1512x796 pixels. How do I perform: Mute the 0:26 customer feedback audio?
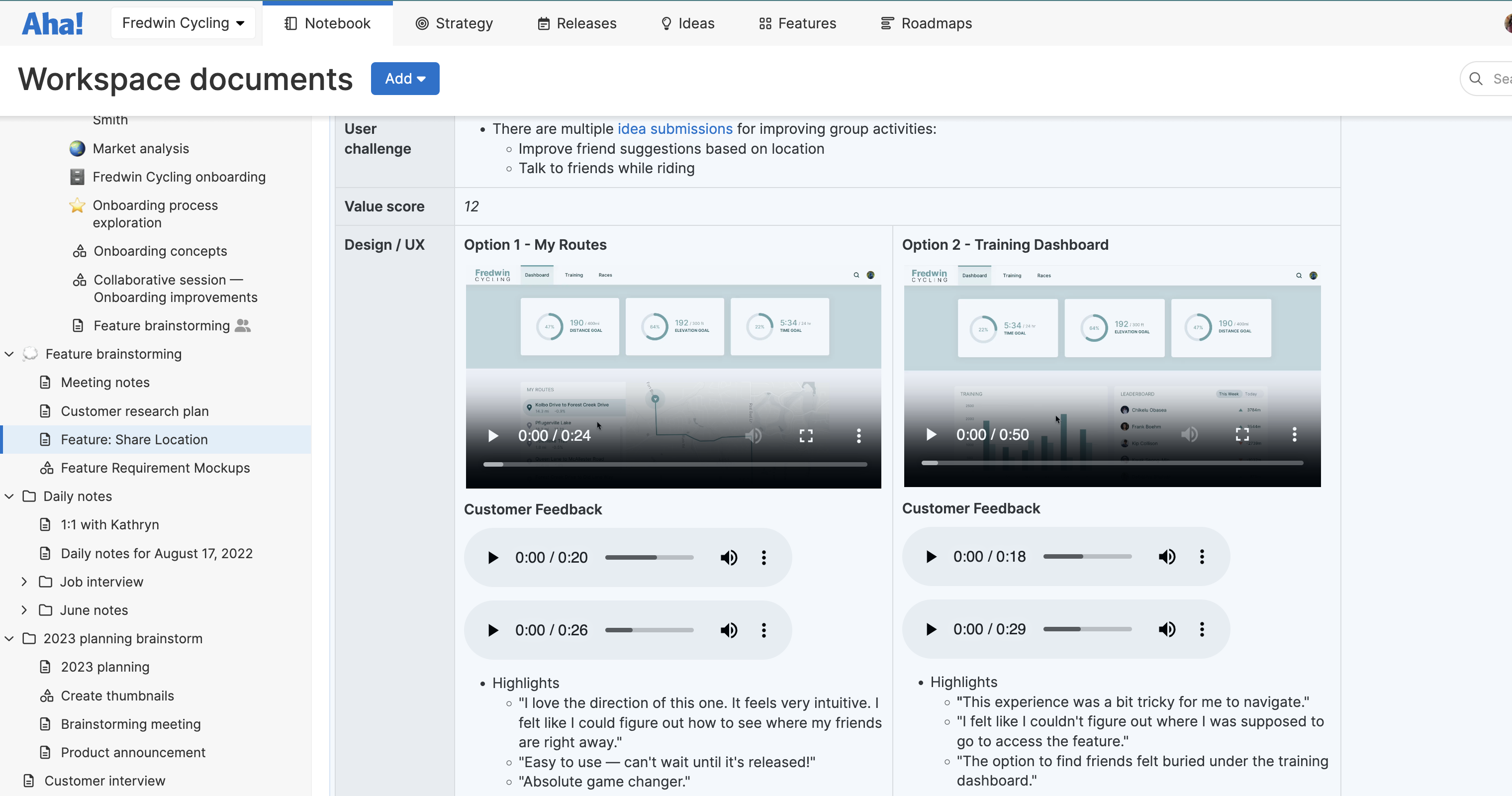(729, 630)
